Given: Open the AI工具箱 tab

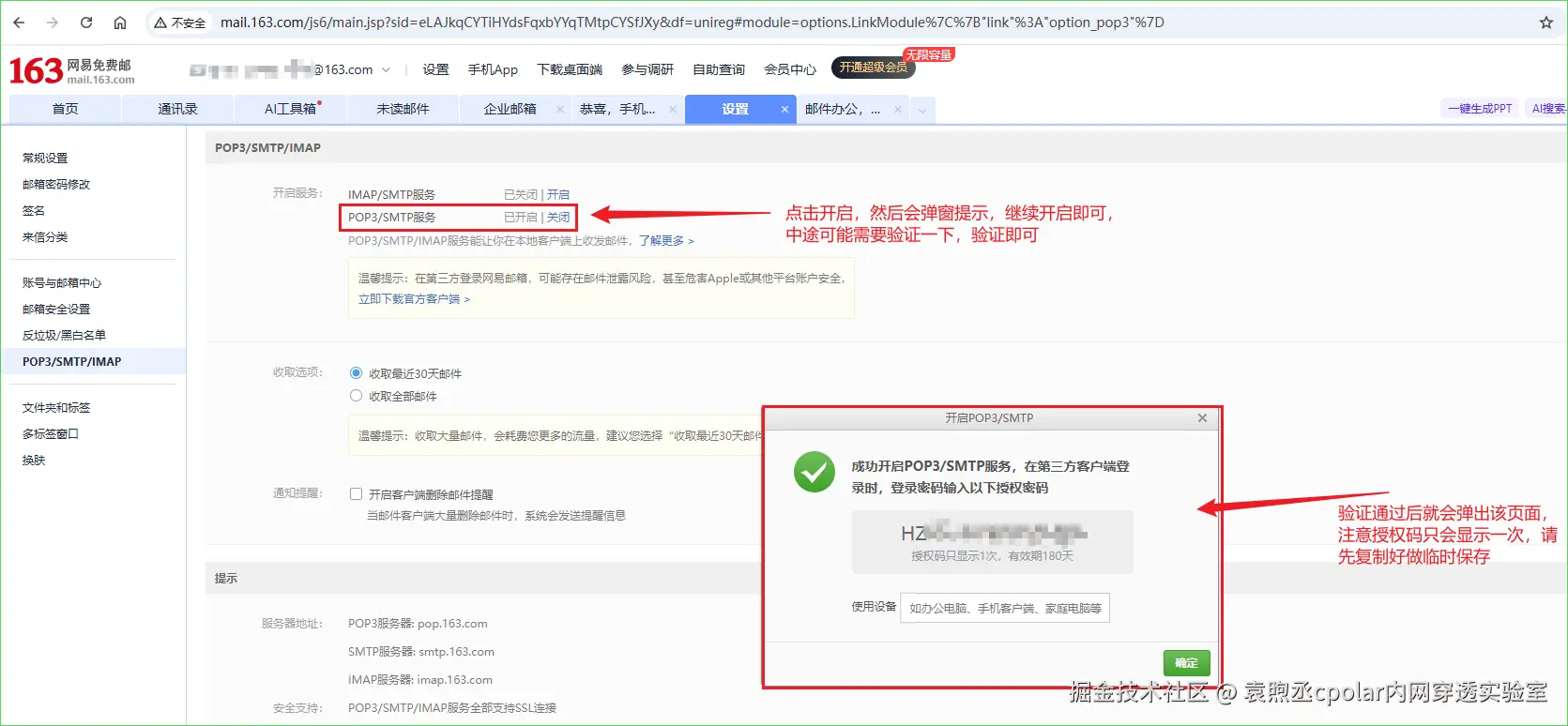Looking at the screenshot, I should coord(290,109).
